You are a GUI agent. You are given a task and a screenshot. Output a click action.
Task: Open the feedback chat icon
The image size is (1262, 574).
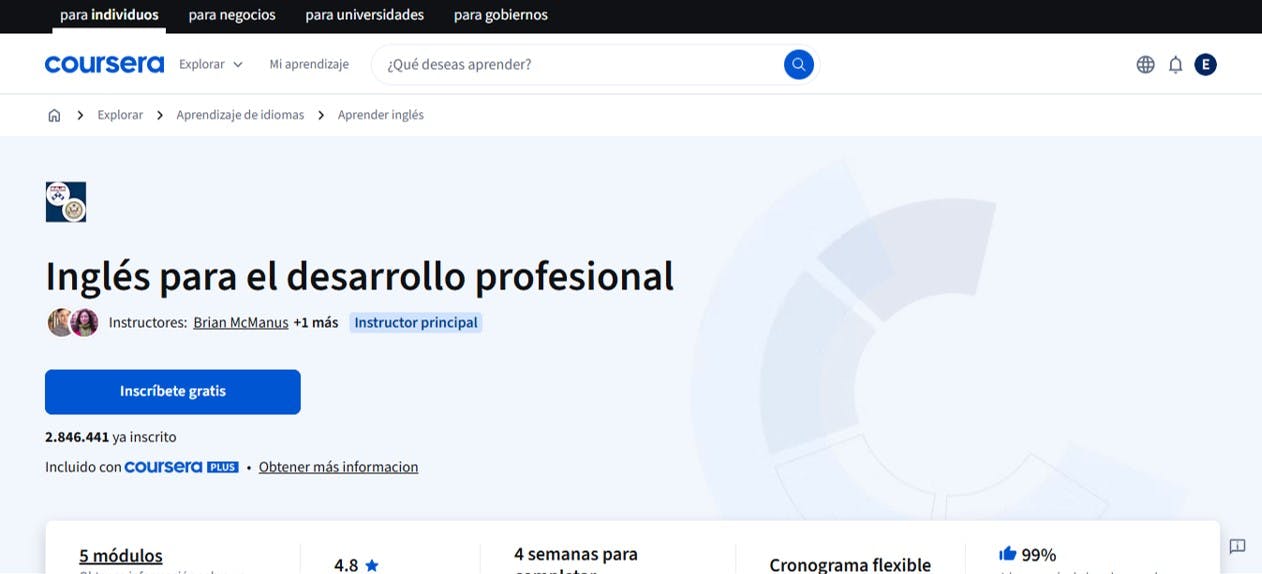click(1237, 546)
